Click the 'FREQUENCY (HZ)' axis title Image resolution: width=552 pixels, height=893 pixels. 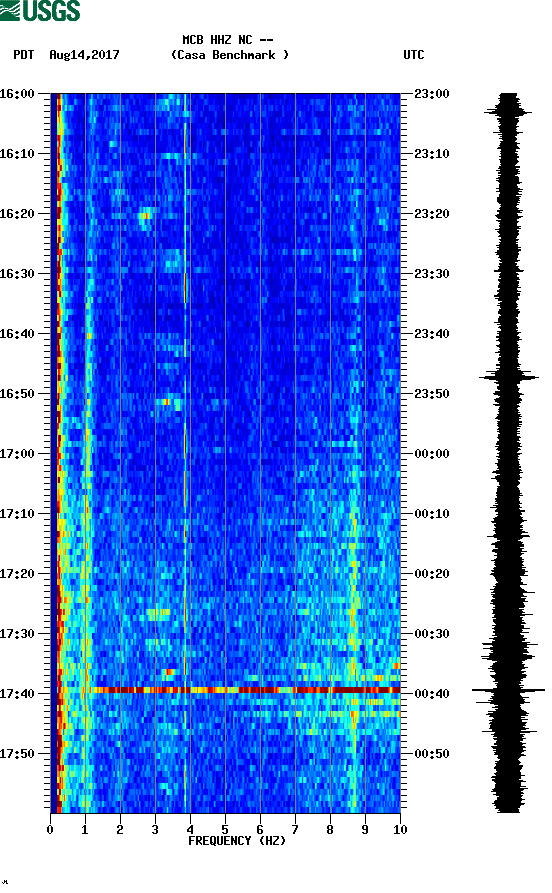(x=237, y=841)
